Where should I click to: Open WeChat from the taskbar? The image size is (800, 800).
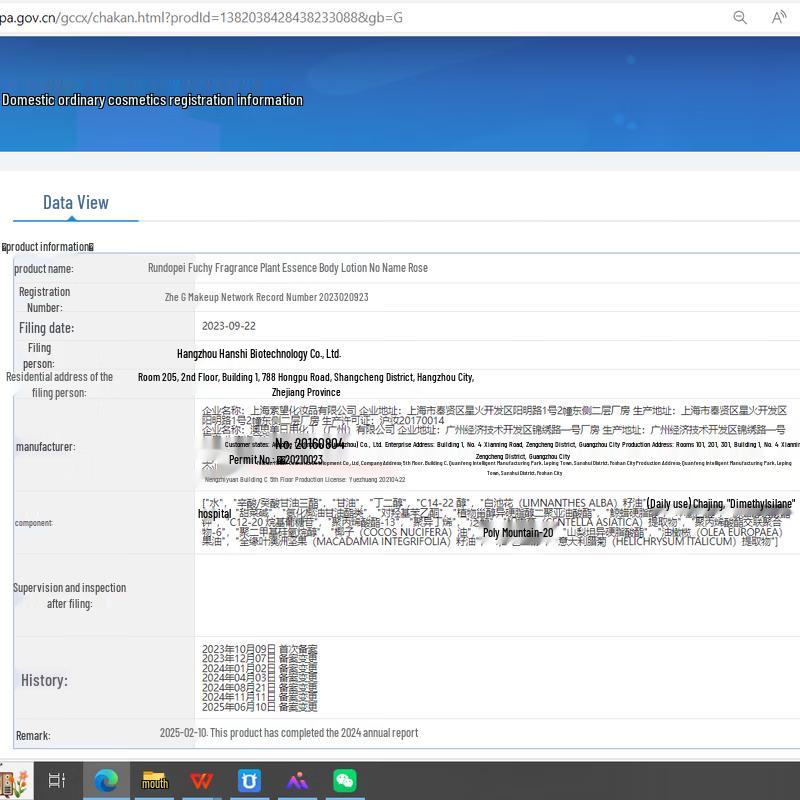(x=344, y=780)
